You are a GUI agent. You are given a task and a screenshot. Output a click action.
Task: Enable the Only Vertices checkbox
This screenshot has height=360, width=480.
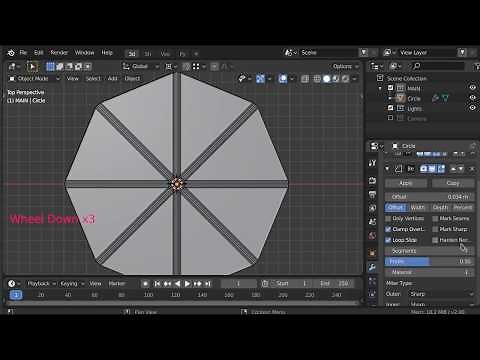[388, 219]
